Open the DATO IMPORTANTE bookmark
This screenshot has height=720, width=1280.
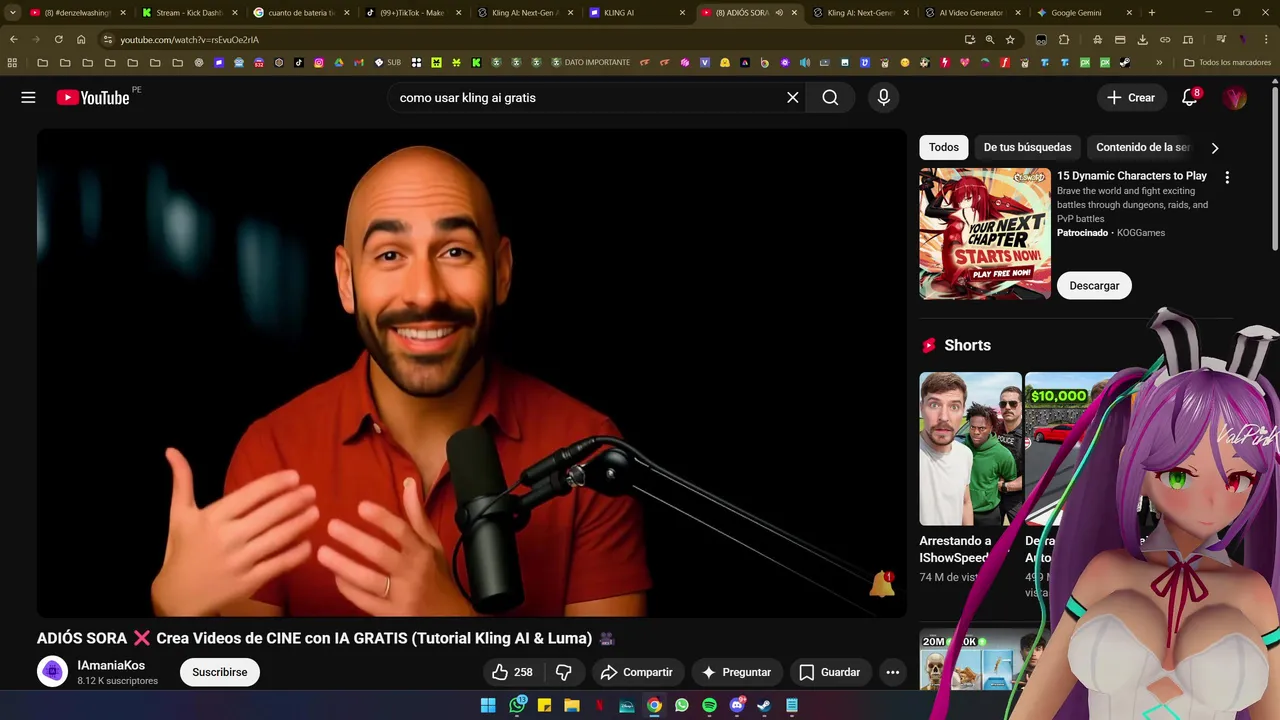[591, 62]
